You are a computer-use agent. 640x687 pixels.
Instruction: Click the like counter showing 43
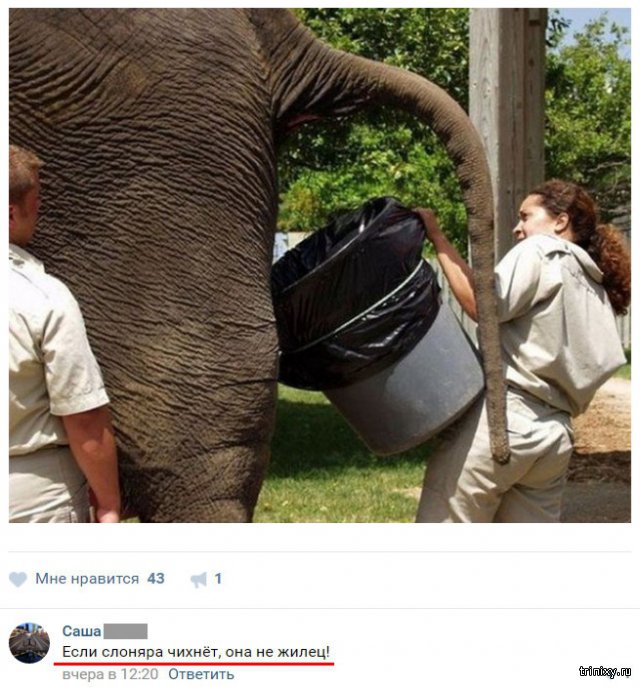click(x=156, y=579)
